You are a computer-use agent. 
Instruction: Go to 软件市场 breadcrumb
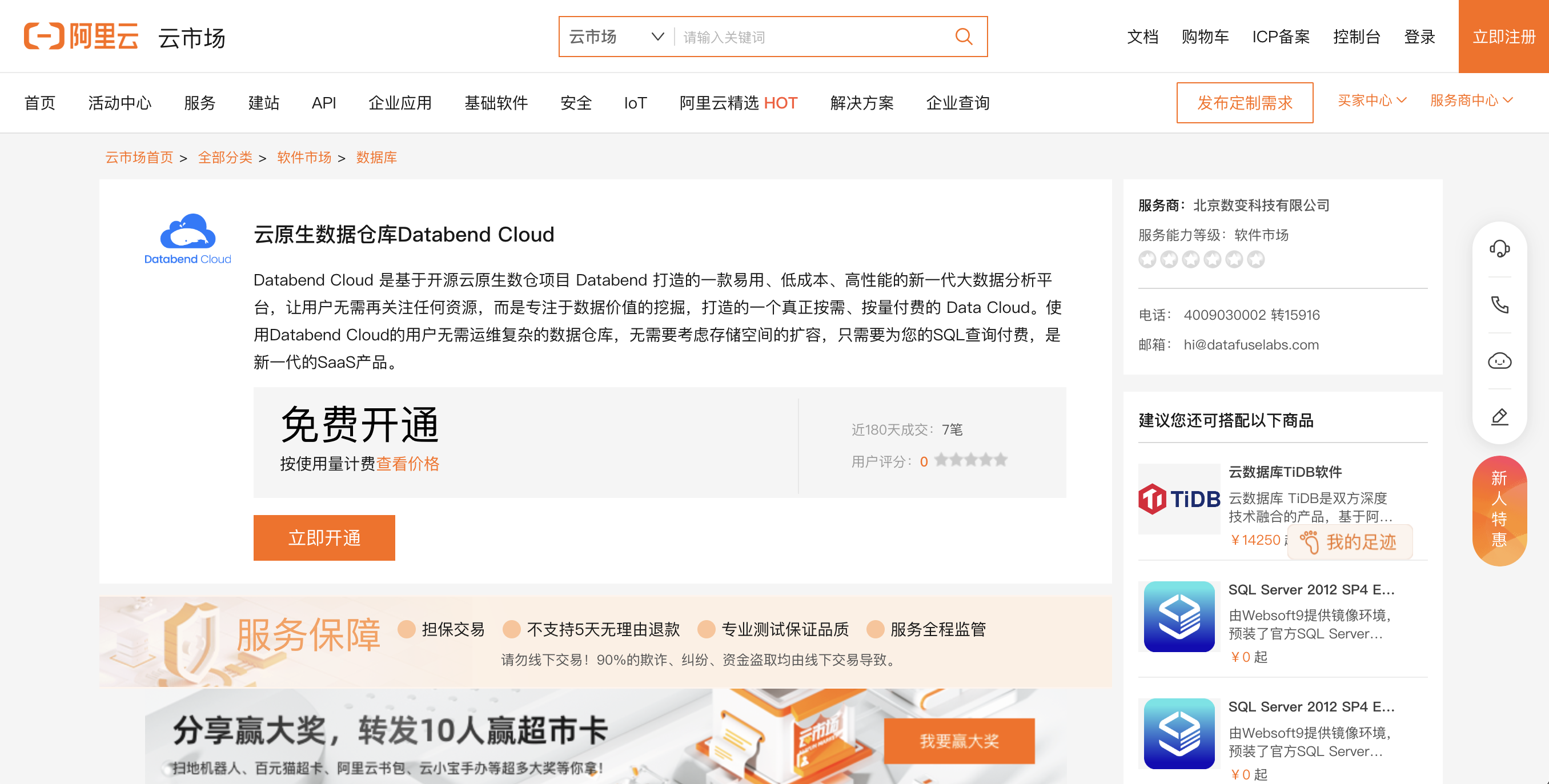click(x=304, y=158)
